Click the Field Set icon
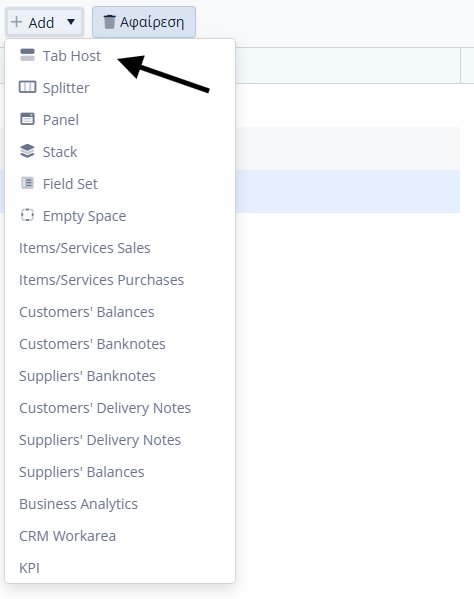Image resolution: width=474 pixels, height=599 pixels. tap(27, 183)
